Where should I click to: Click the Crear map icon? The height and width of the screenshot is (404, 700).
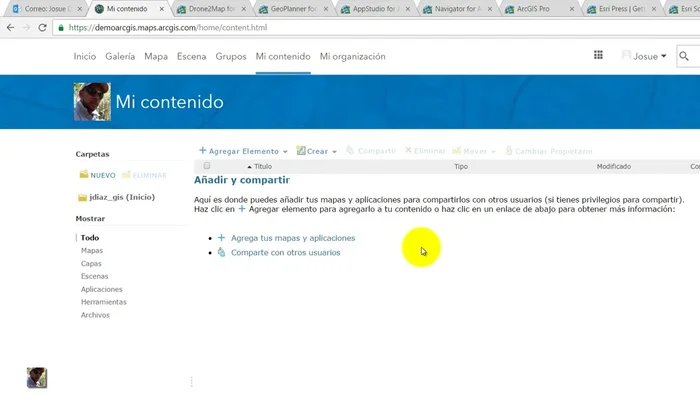tap(301, 150)
